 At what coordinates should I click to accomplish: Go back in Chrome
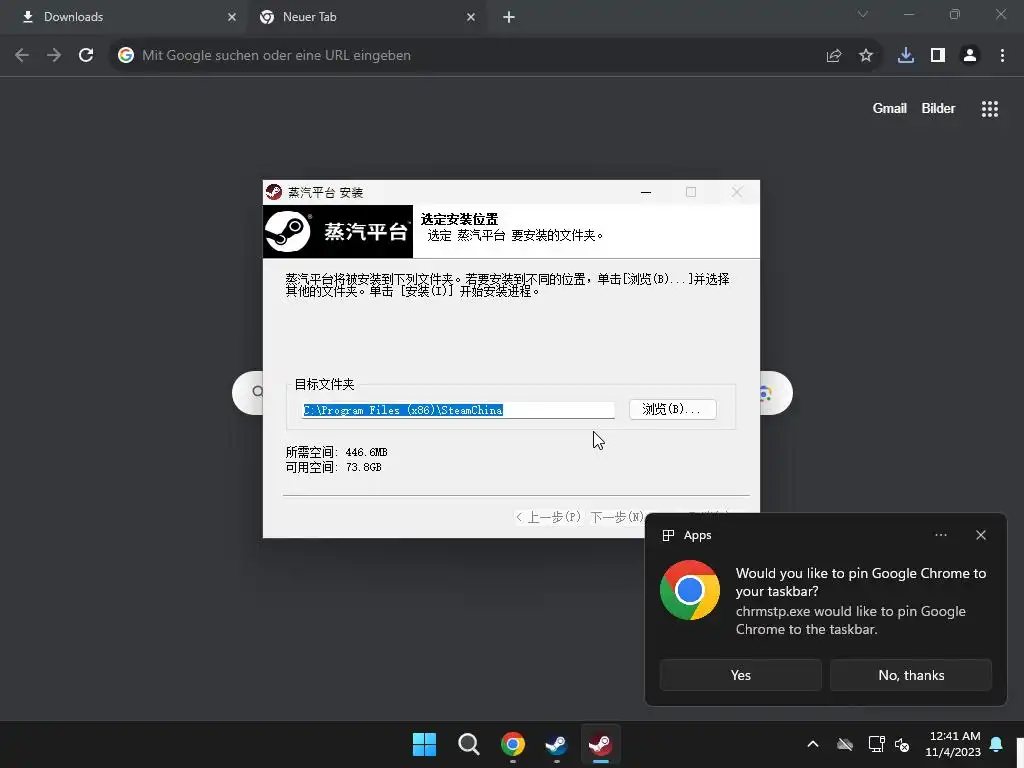[x=22, y=56]
